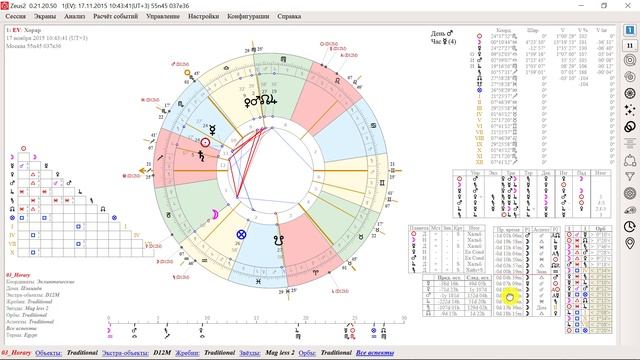This screenshot has width=640, height=360.
Task: Open the grey gear wheel icon
Action: pyautogui.click(x=630, y=193)
